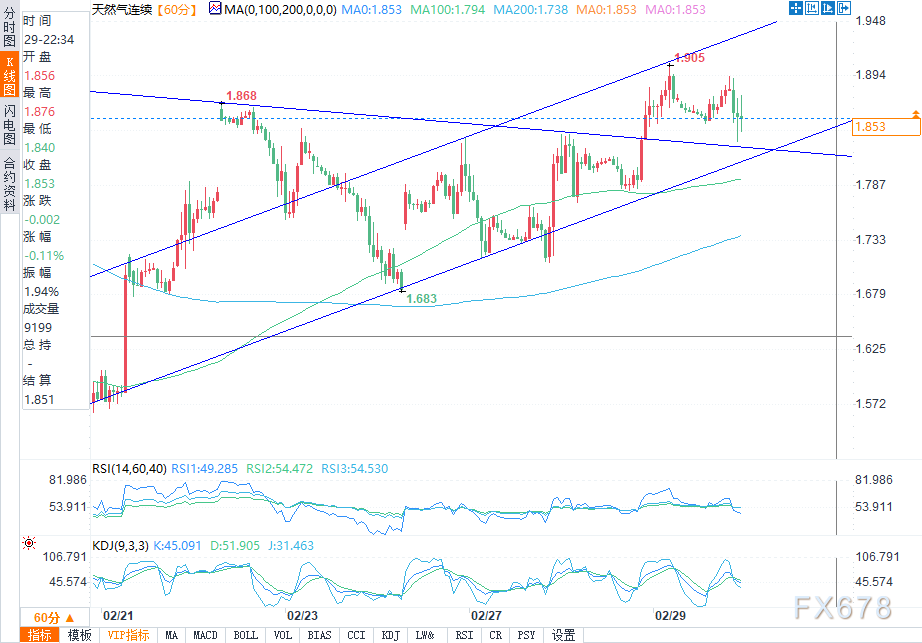This screenshot has width=922, height=643.
Task: Click the J:31.463 value
Action: pyautogui.click(x=291, y=545)
